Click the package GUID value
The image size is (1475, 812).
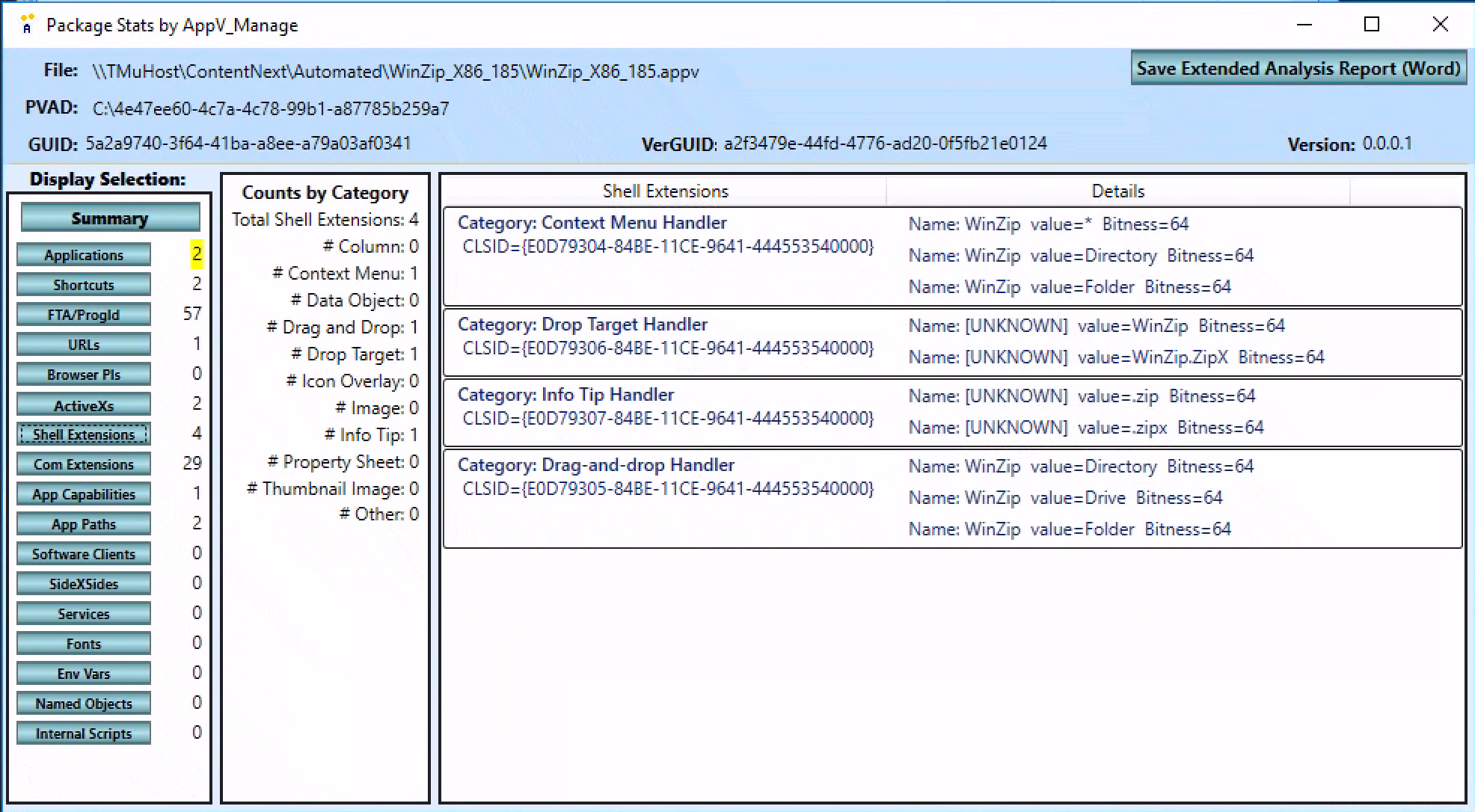click(248, 144)
